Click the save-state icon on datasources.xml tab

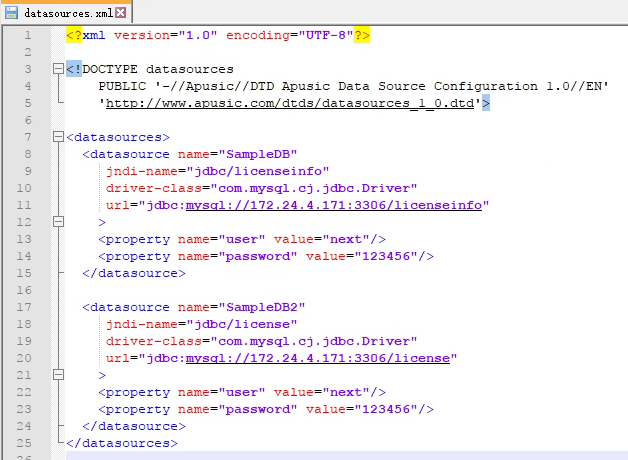tap(12, 13)
